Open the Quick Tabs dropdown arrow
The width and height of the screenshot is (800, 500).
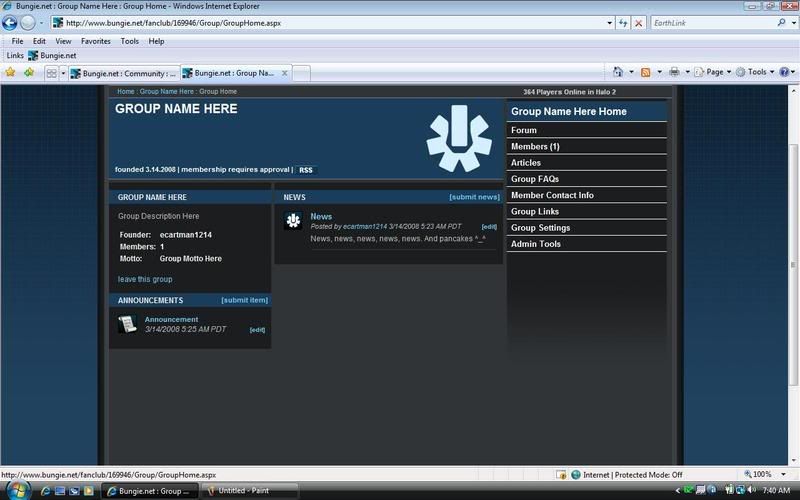click(63, 73)
